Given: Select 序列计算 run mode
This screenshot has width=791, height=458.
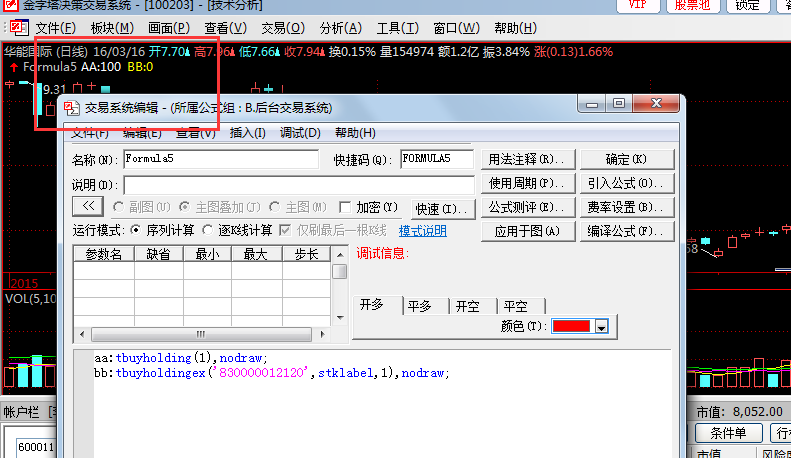Looking at the screenshot, I should (x=137, y=231).
